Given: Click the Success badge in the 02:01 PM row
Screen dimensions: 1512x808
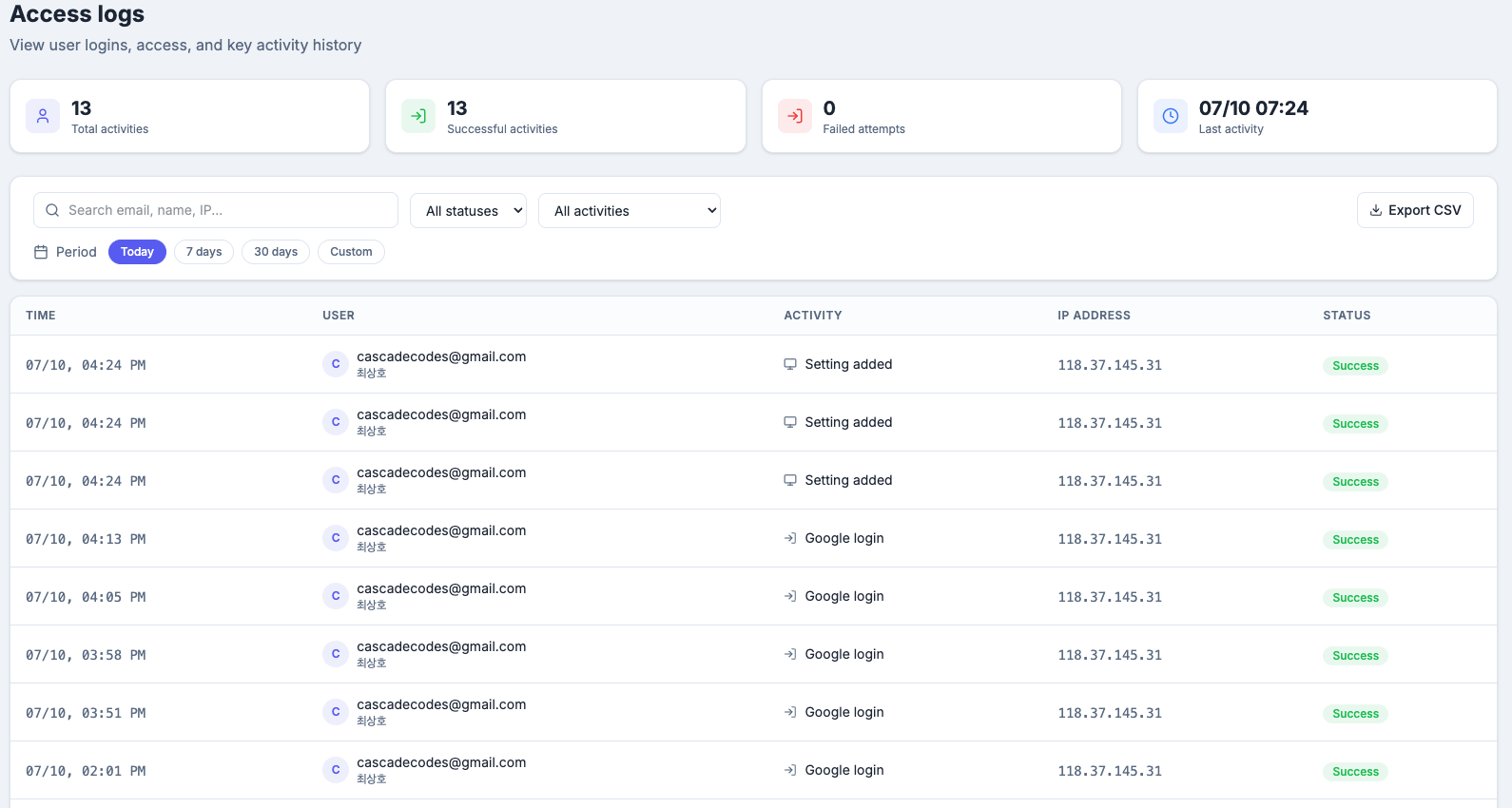Looking at the screenshot, I should click(x=1355, y=772).
